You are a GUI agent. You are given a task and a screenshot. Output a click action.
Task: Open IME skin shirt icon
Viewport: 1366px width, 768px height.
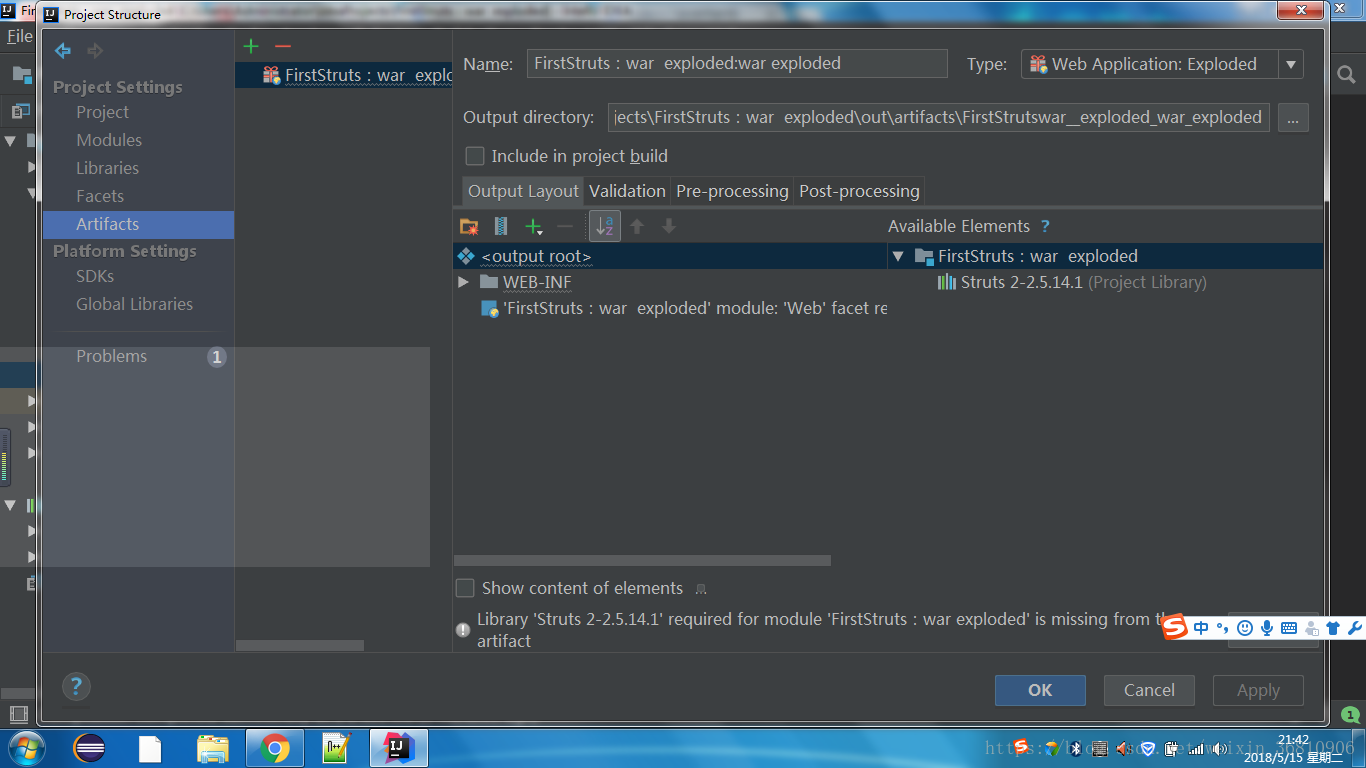tap(1333, 628)
